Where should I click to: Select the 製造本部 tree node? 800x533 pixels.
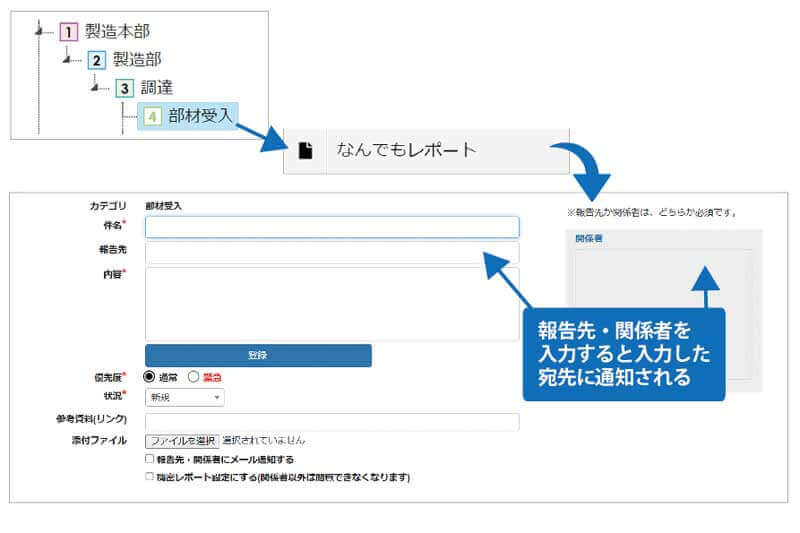[117, 32]
